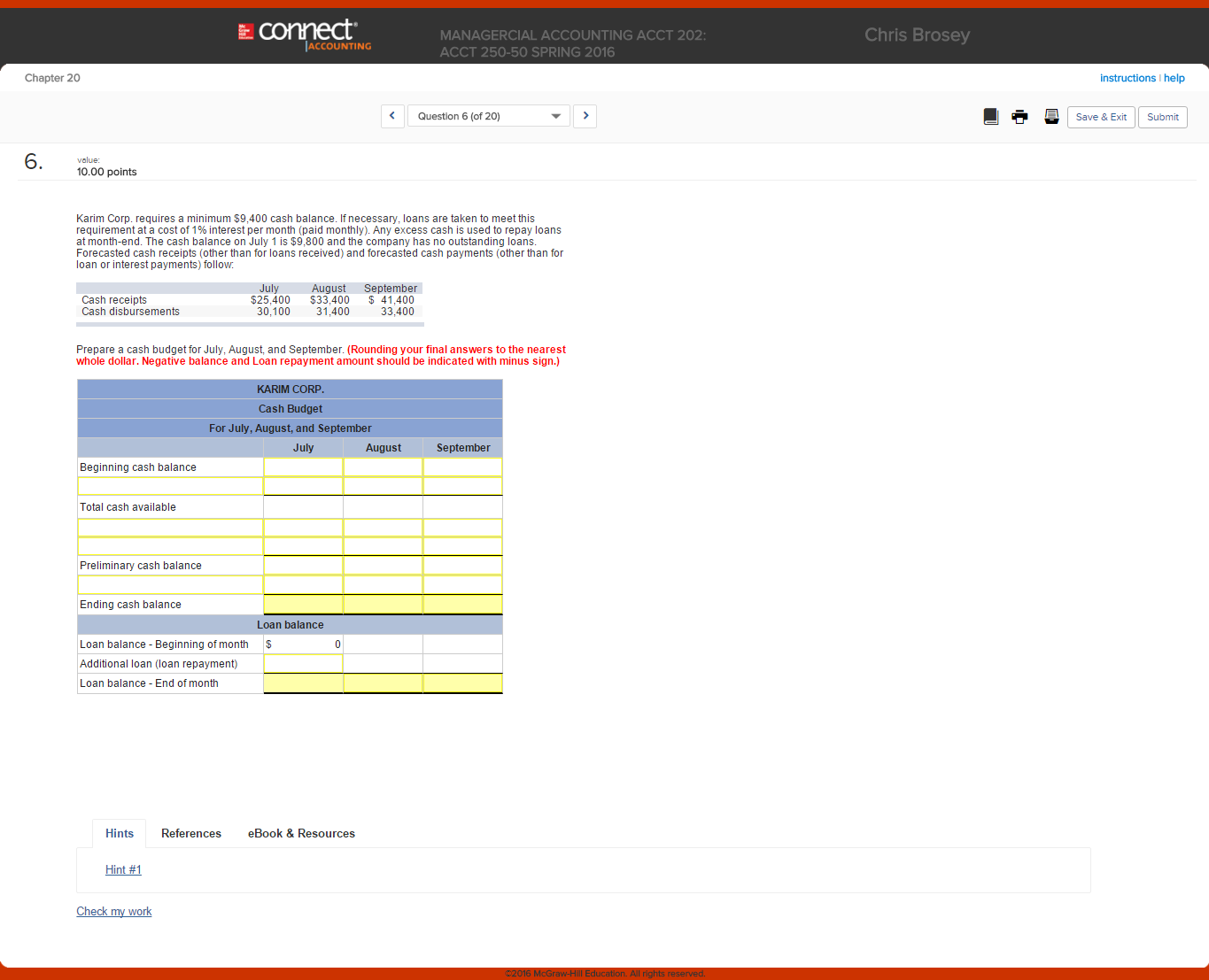The image size is (1209, 980).
Task: Click the September cash disbursements value 33,400
Action: click(398, 312)
